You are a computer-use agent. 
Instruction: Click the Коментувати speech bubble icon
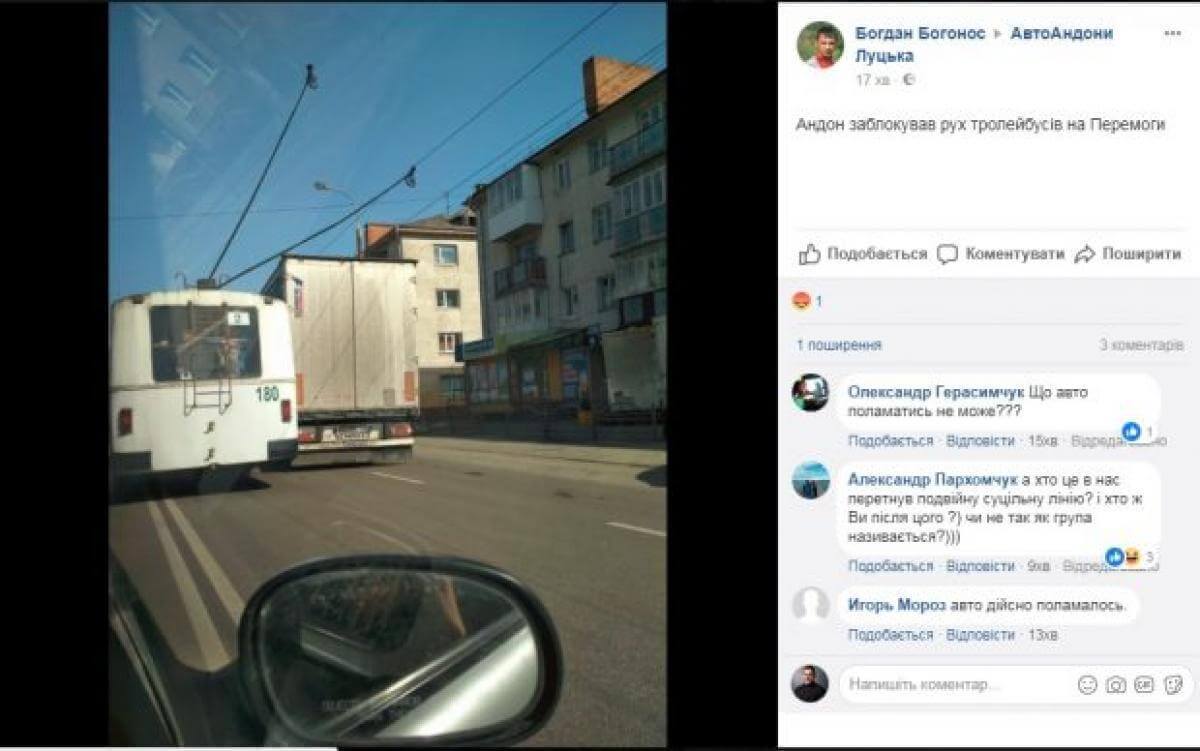pyautogui.click(x=947, y=254)
